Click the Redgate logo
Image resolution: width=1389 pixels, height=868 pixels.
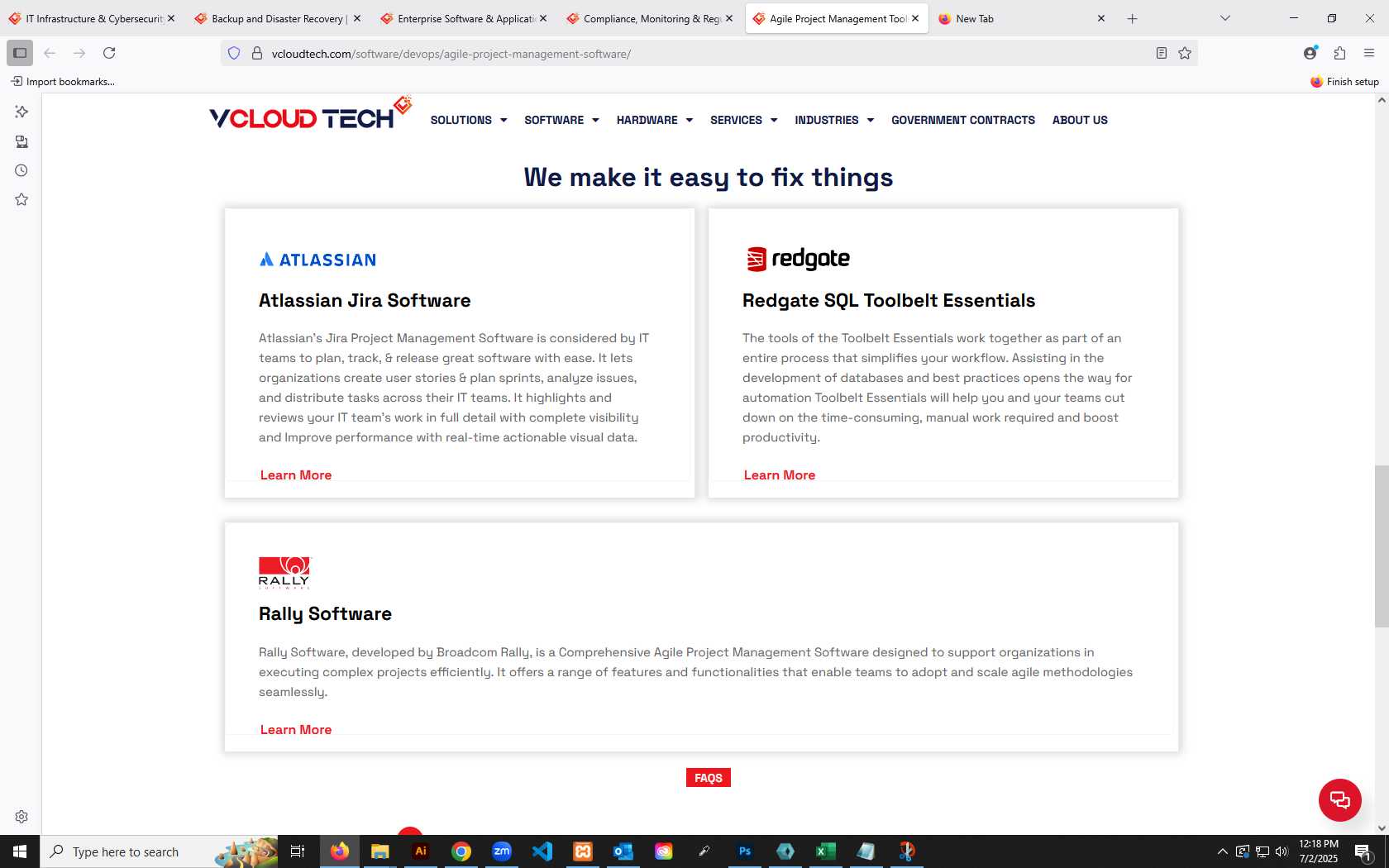coord(798,259)
